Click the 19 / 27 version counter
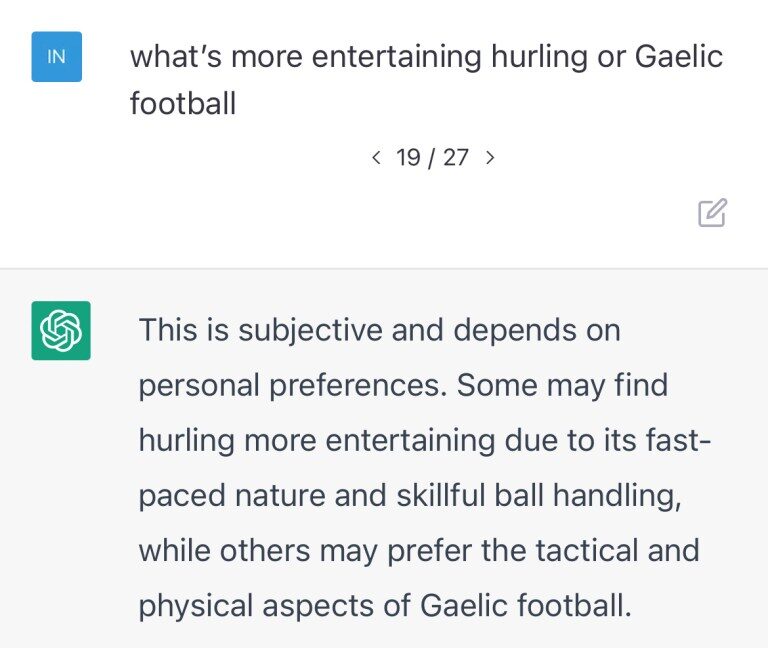Image resolution: width=768 pixels, height=648 pixels. 432,158
